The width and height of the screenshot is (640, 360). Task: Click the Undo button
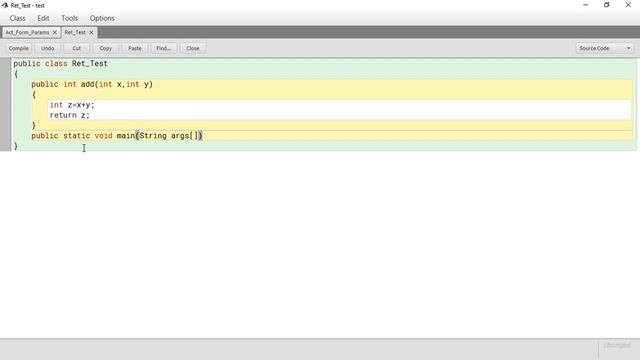pyautogui.click(x=47, y=48)
